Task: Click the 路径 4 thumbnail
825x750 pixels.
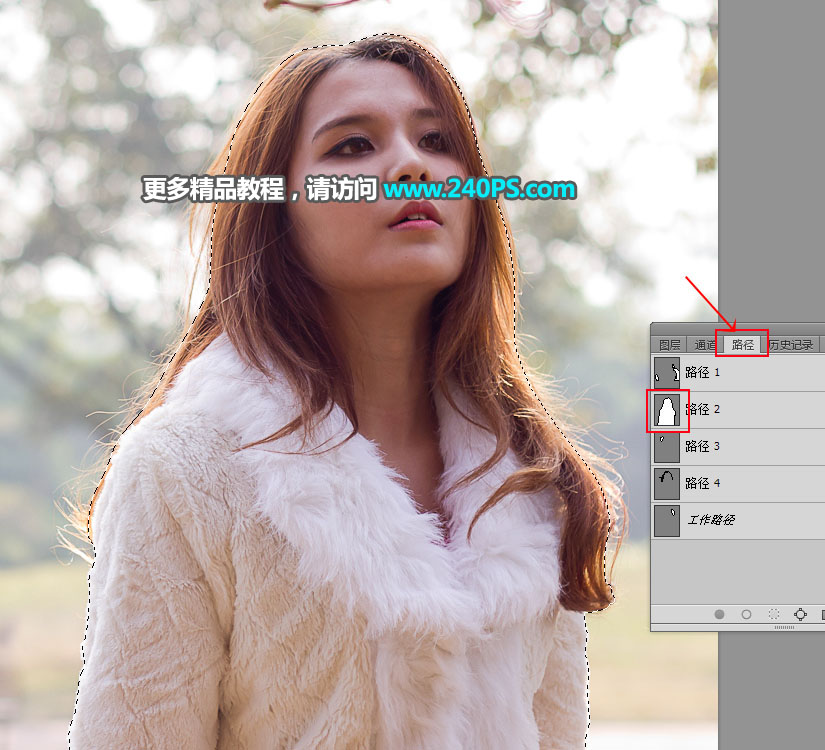Action: point(667,484)
